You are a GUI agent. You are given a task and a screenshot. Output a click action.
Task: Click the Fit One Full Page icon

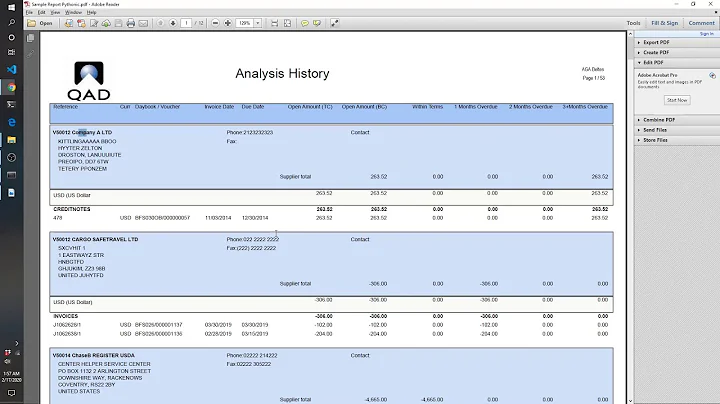(287, 23)
